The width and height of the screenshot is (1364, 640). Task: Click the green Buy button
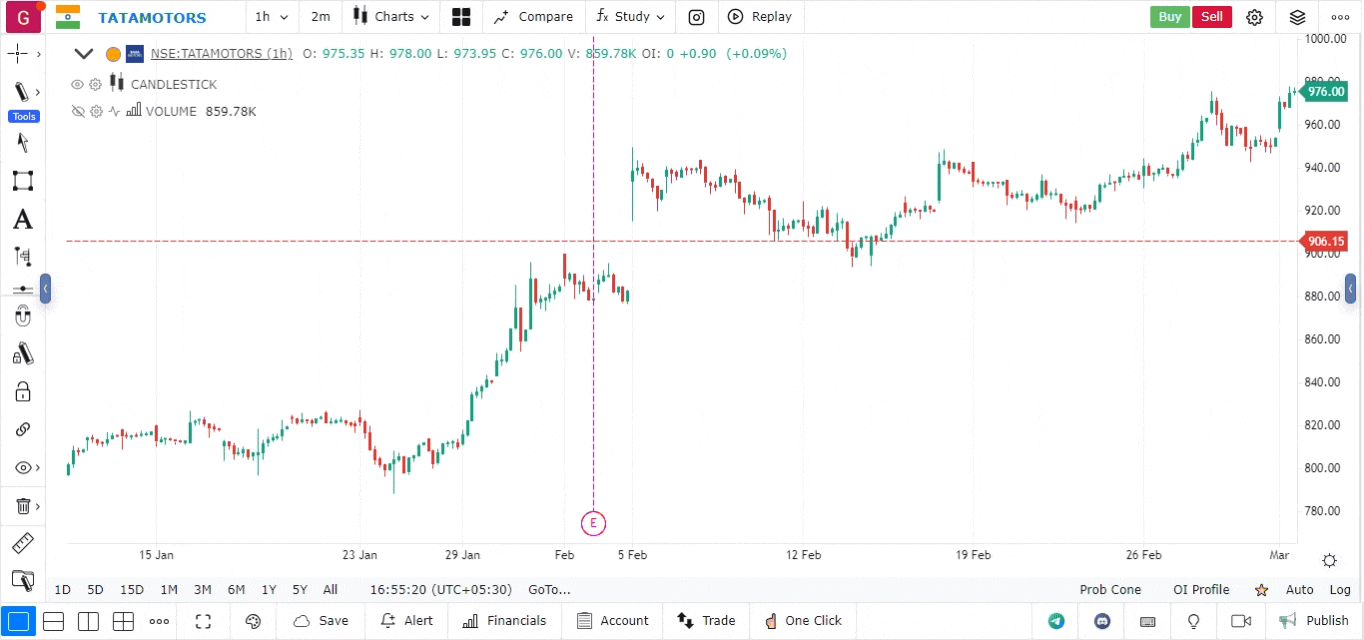tap(1169, 17)
